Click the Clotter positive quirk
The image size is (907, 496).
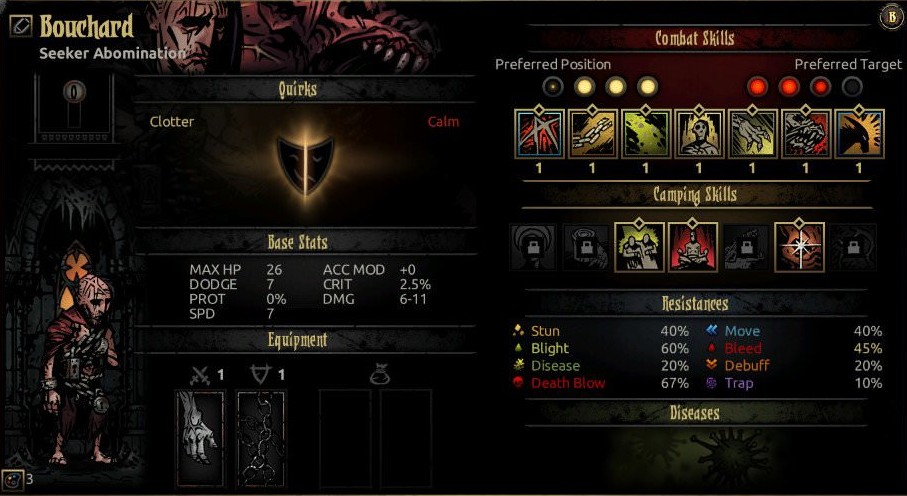pyautogui.click(x=172, y=122)
